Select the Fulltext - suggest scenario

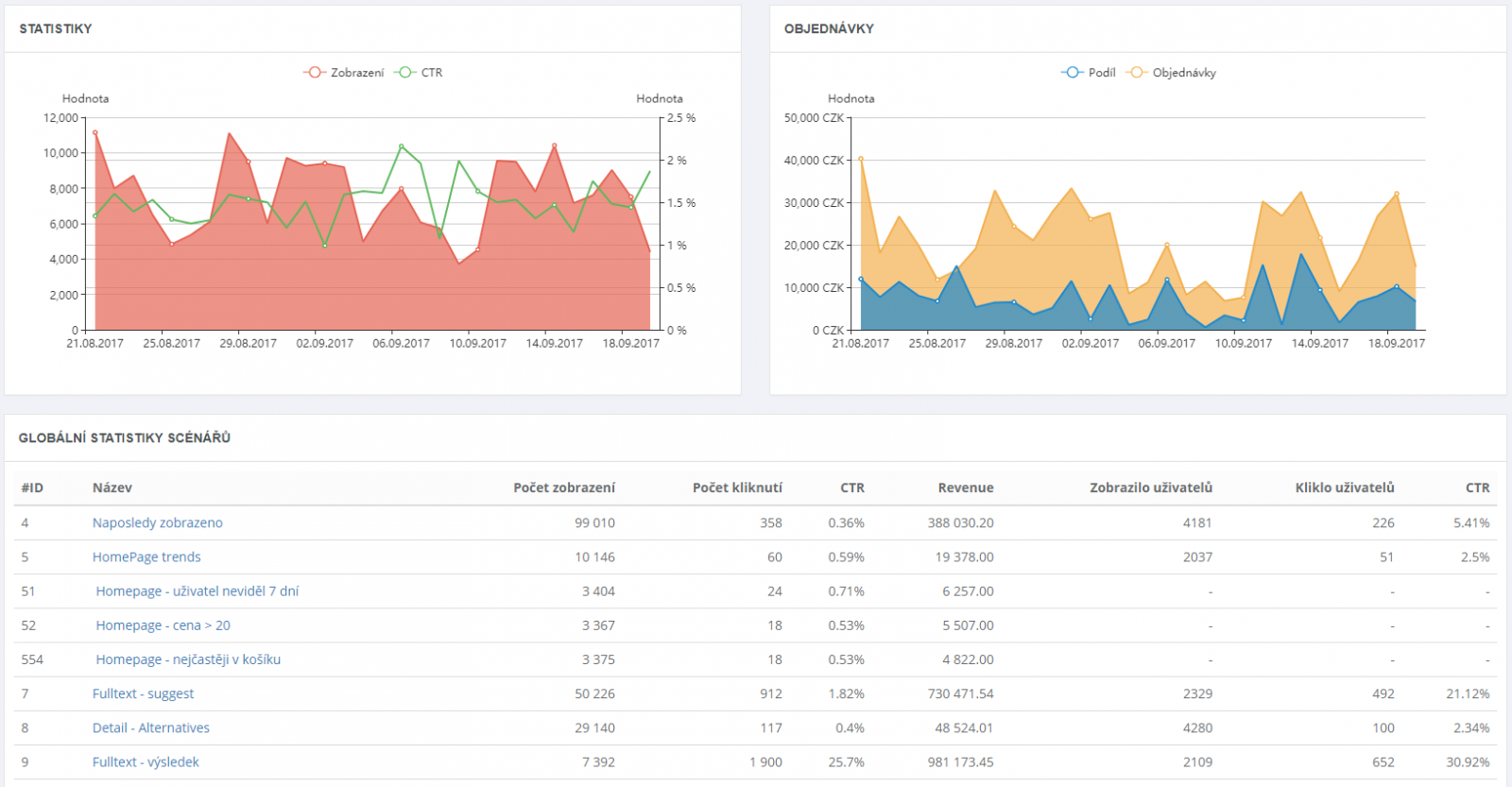click(x=143, y=693)
